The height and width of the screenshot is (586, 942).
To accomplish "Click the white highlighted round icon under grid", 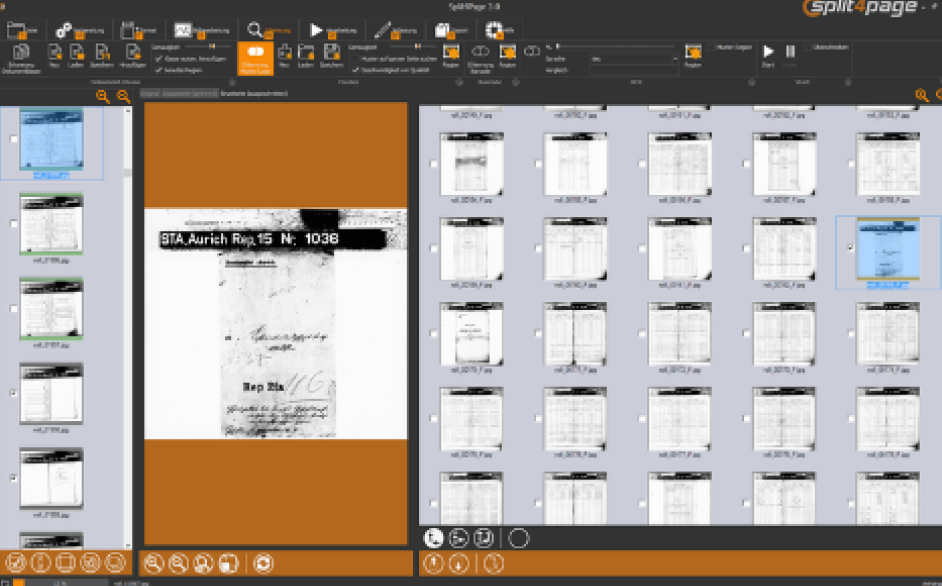I will (433, 538).
